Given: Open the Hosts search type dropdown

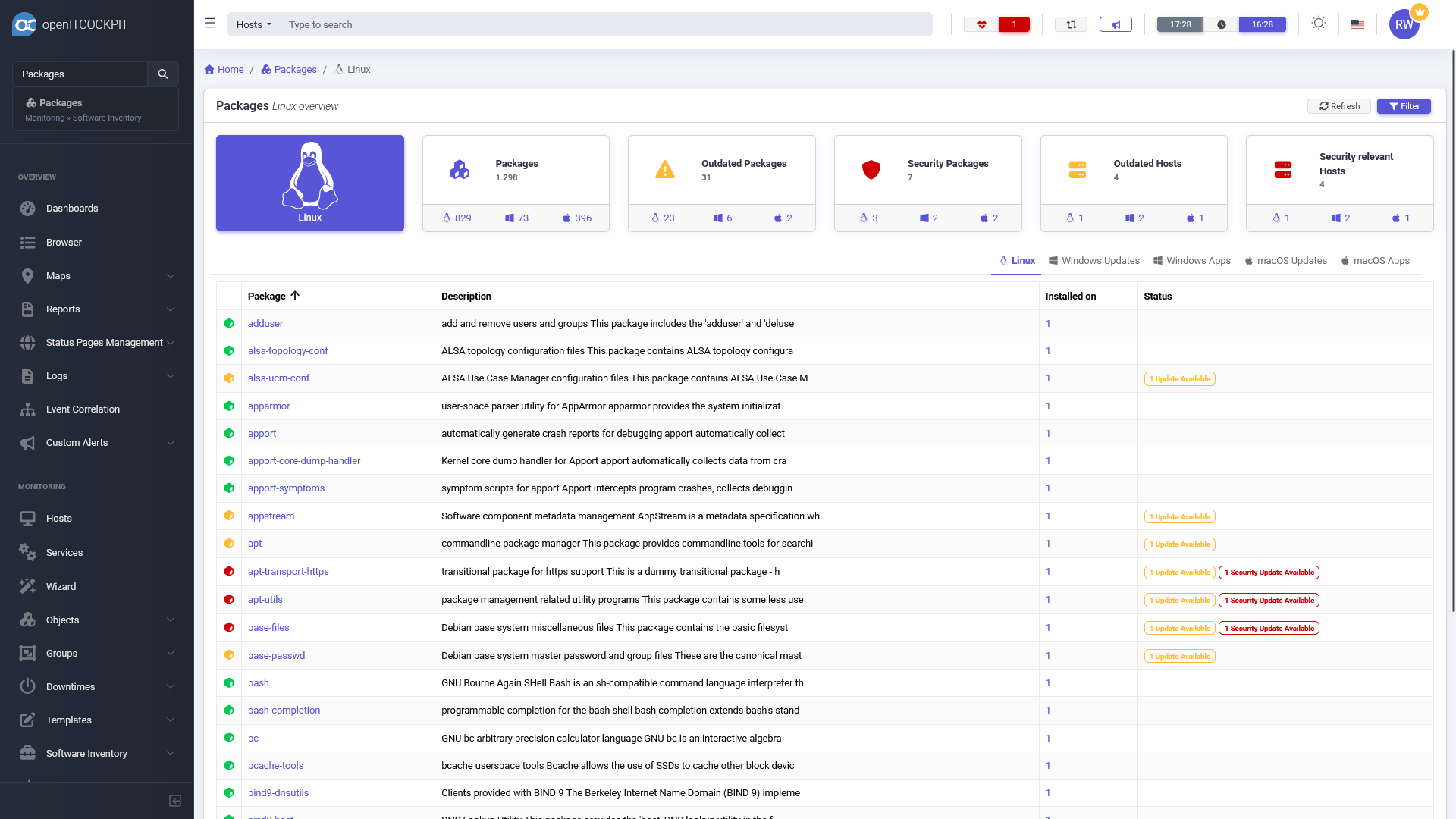Looking at the screenshot, I should pos(253,24).
